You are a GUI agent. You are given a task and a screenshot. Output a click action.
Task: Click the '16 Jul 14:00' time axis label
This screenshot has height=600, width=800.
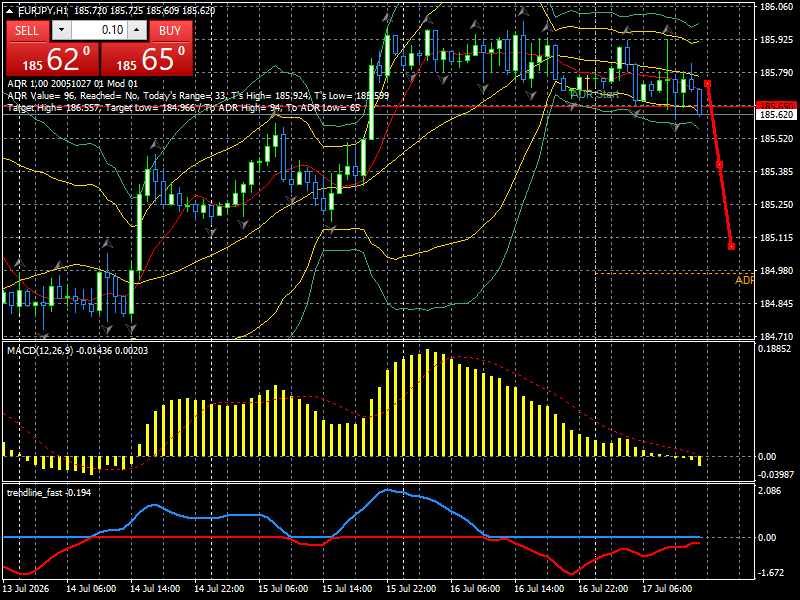539,588
